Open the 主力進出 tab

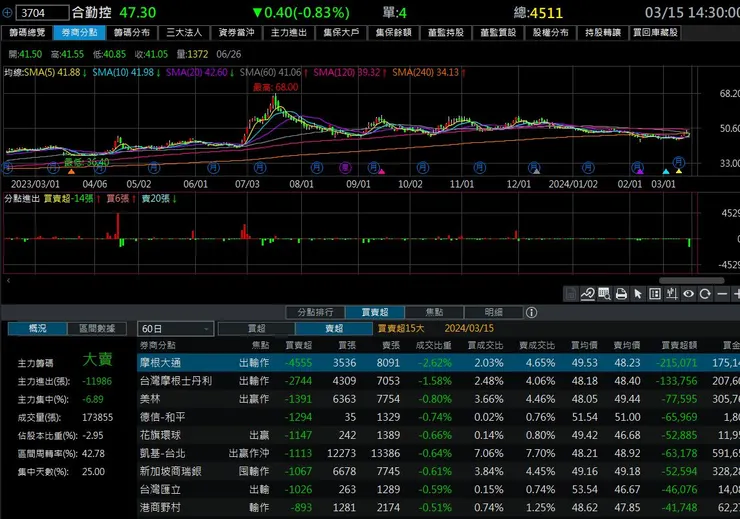point(289,33)
